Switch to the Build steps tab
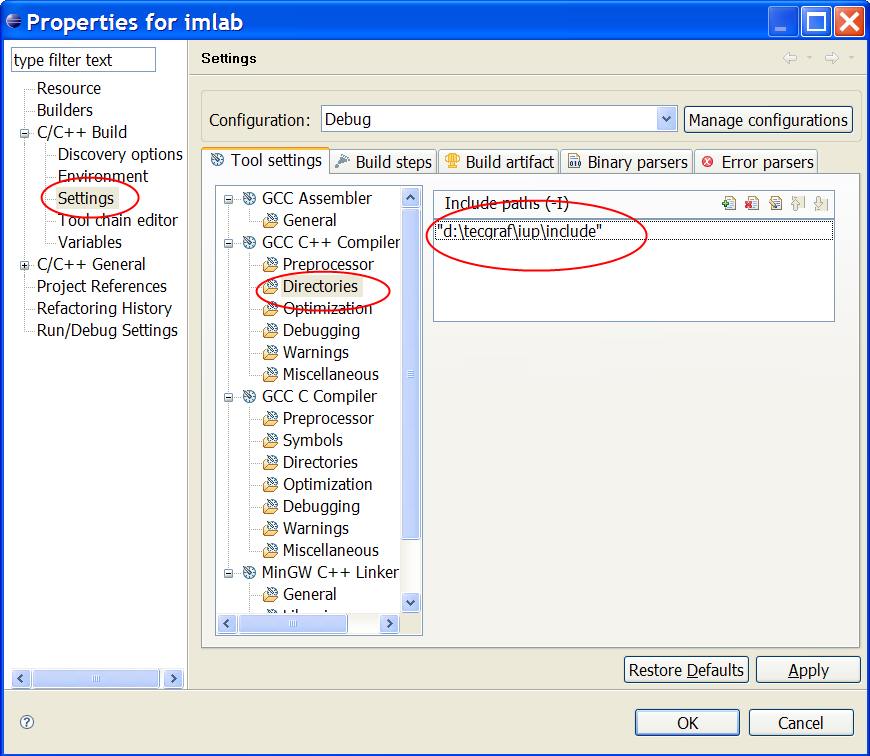This screenshot has height=756, width=870. (384, 162)
